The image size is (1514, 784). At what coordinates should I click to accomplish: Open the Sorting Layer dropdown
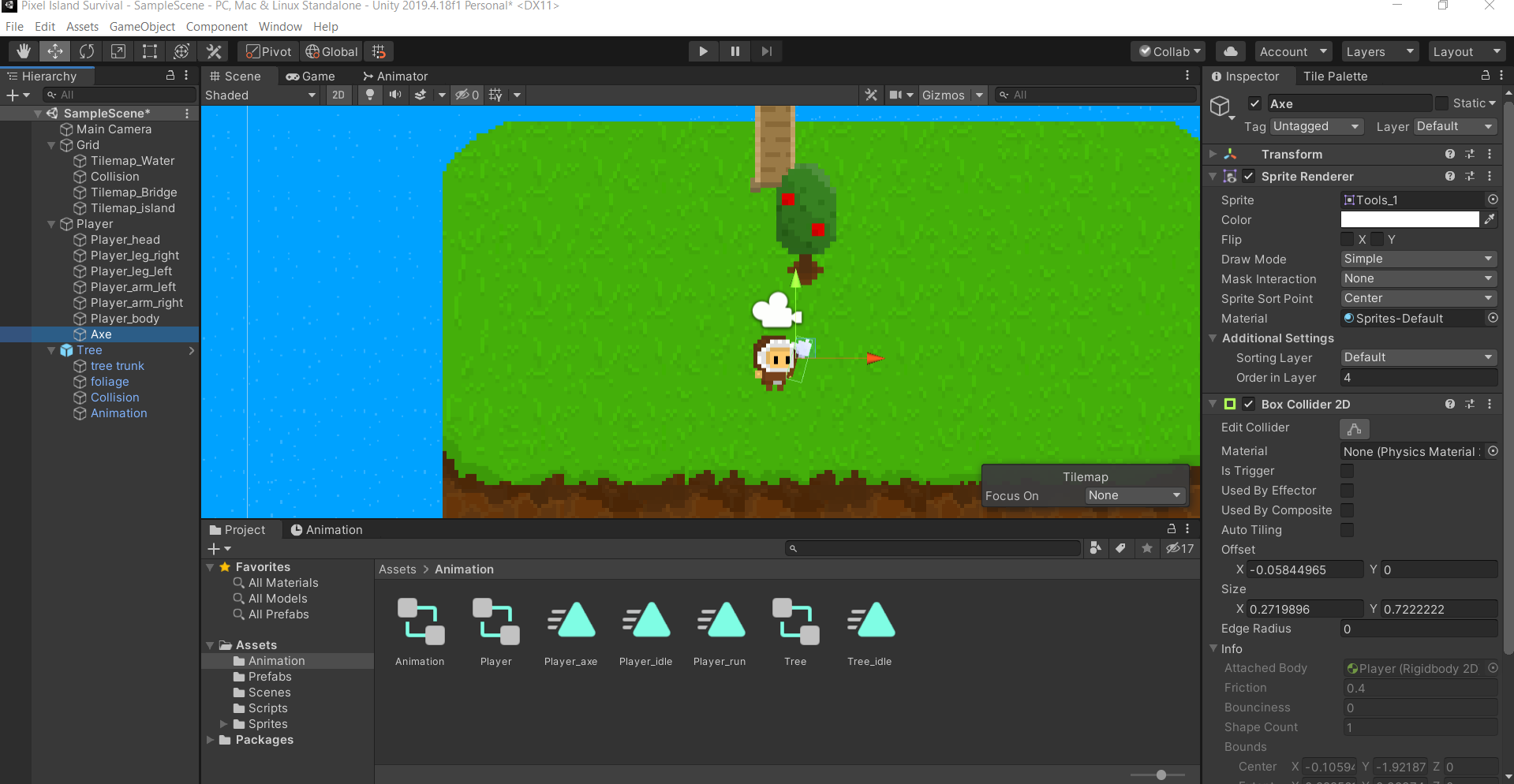[x=1419, y=357]
